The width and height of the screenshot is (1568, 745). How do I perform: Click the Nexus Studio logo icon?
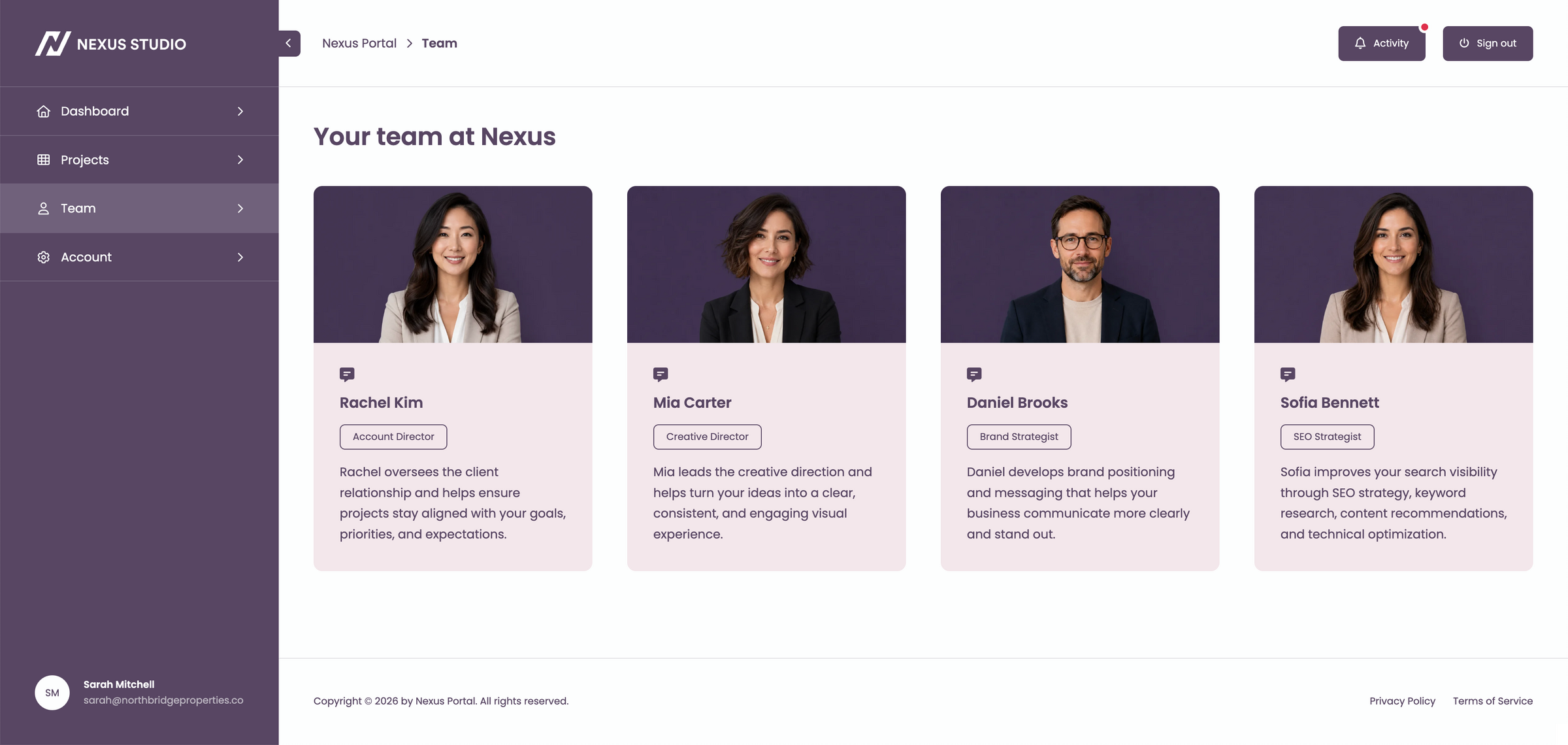point(53,44)
